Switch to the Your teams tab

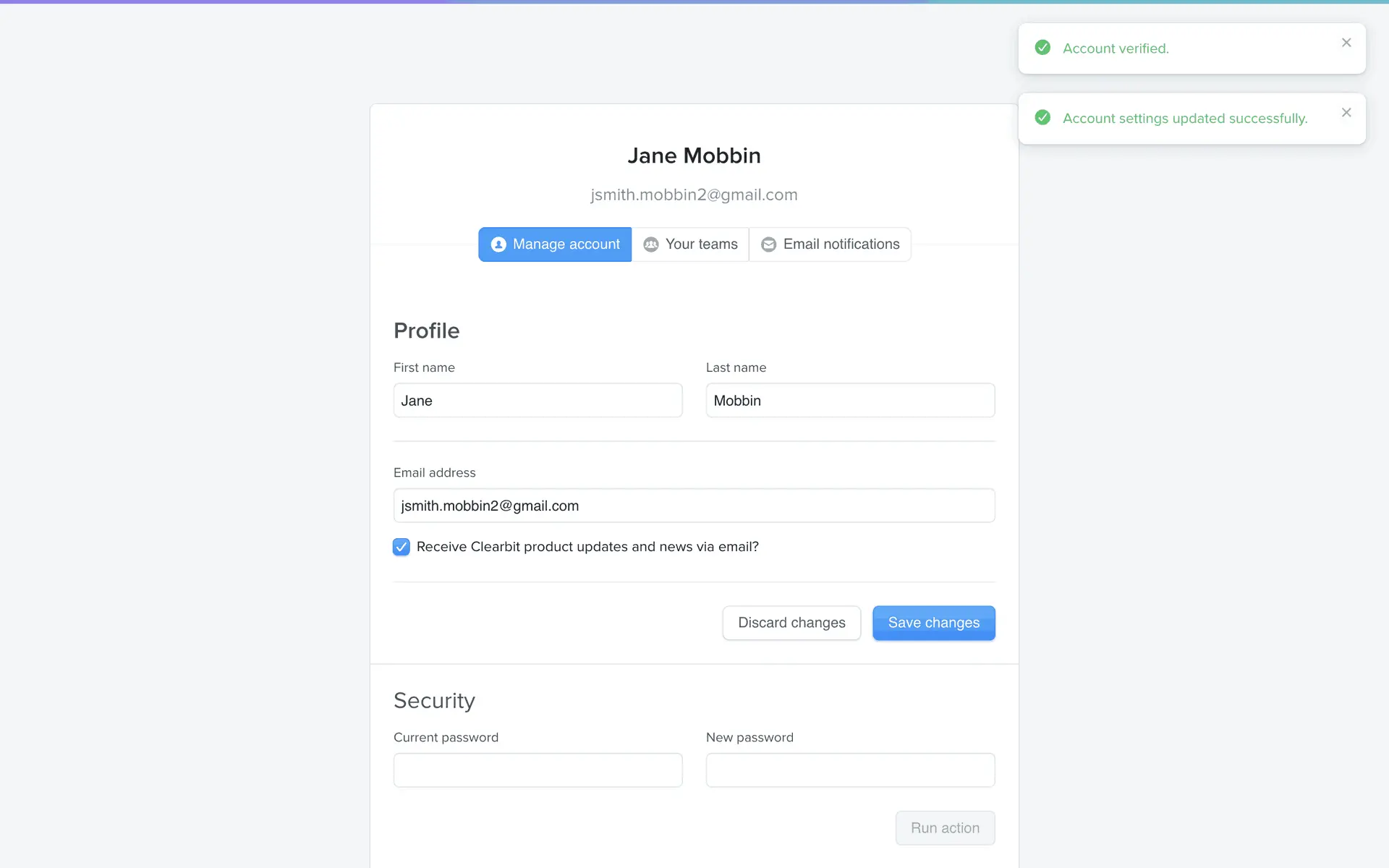pos(691,244)
